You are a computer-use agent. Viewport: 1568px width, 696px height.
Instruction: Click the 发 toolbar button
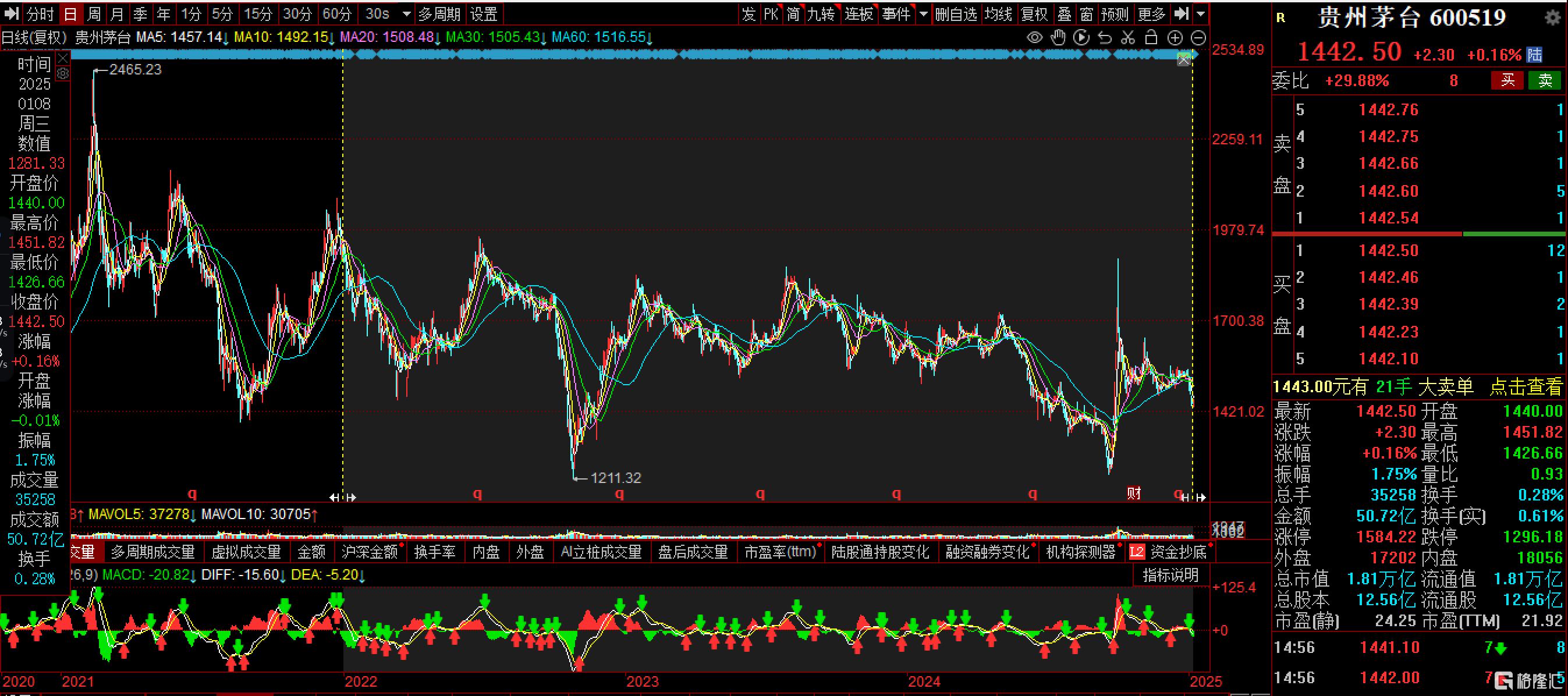[748, 13]
